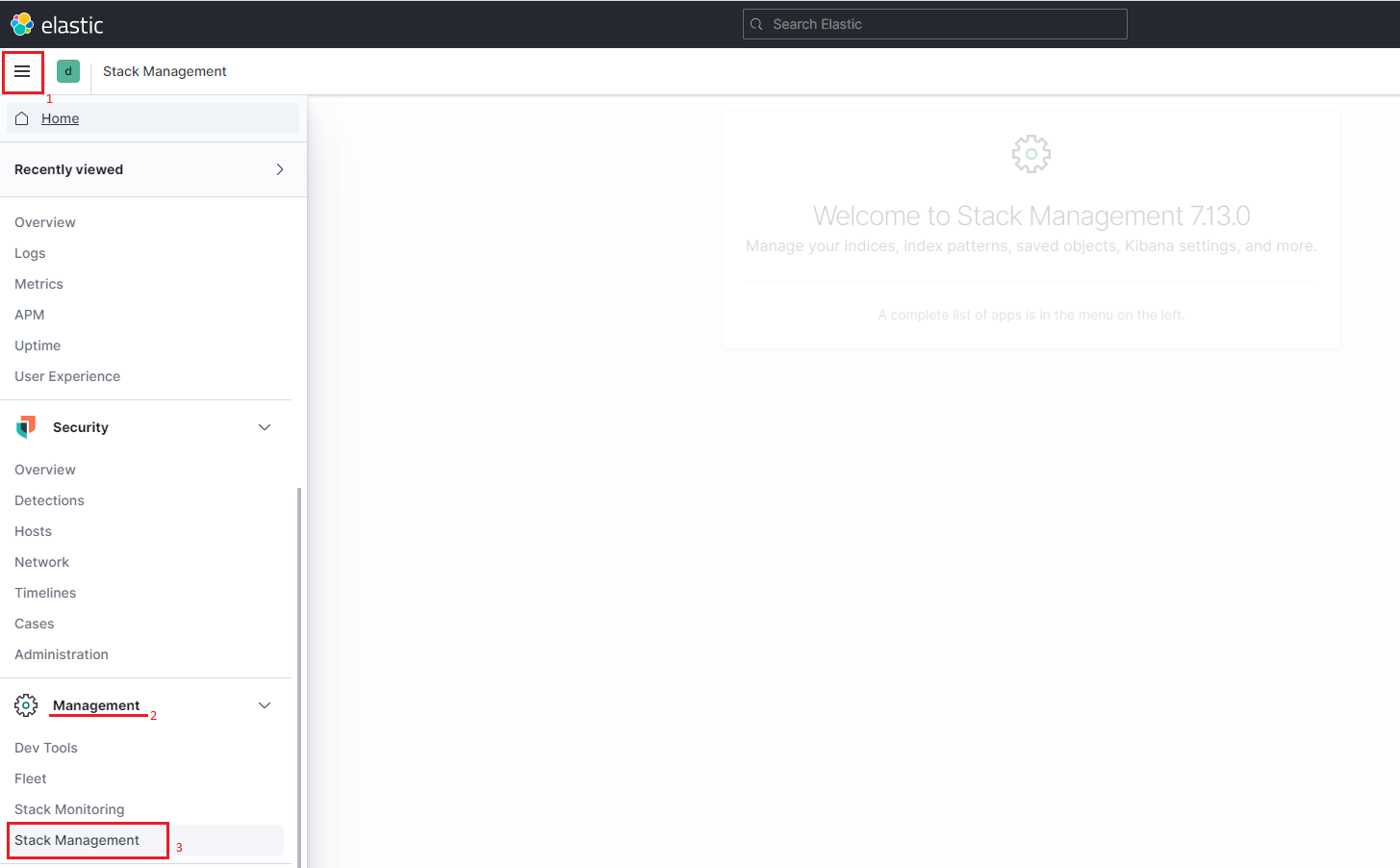Click the Home icon next to Home link
Viewport: 1400px width, 868px height.
click(21, 117)
